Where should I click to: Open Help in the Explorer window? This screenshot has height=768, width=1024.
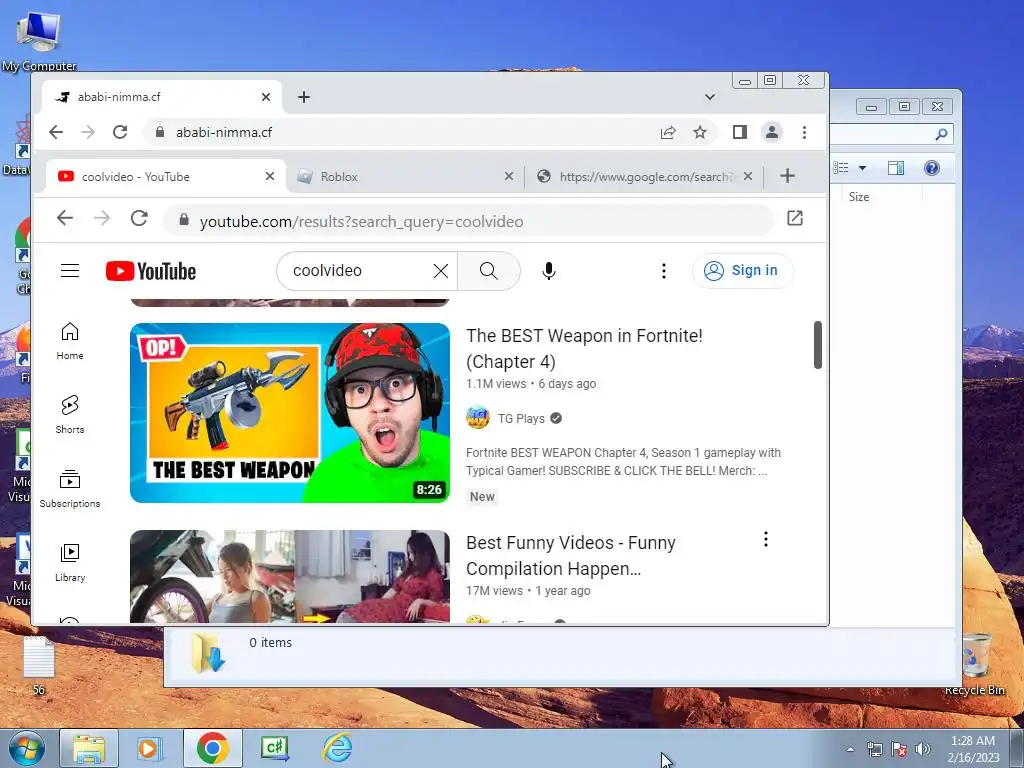tap(932, 168)
